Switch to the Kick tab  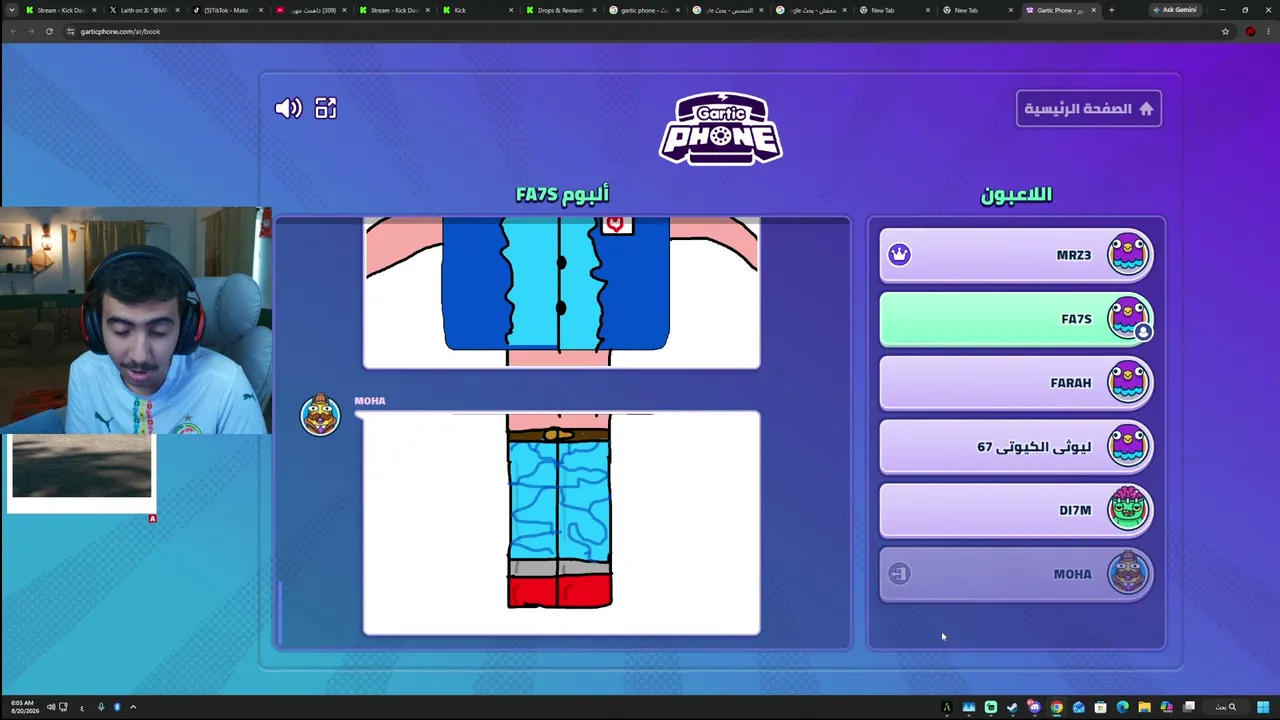point(477,10)
